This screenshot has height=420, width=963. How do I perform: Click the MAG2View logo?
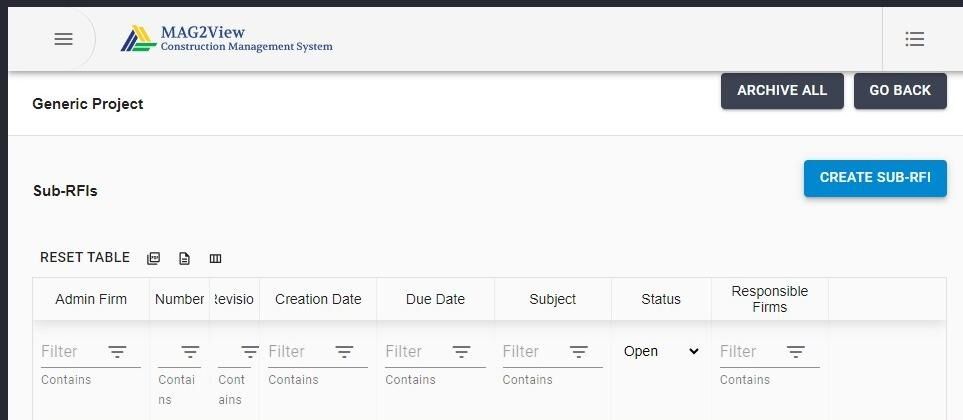click(x=227, y=39)
